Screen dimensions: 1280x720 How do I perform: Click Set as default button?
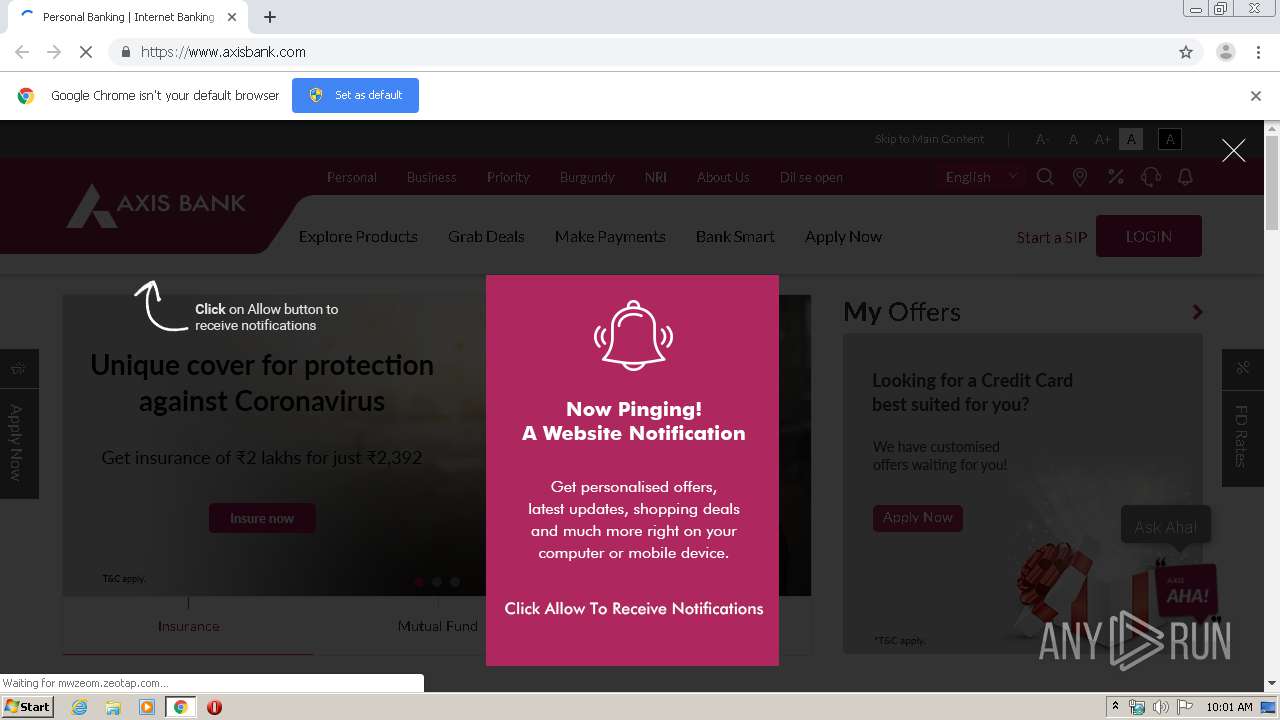coord(355,95)
